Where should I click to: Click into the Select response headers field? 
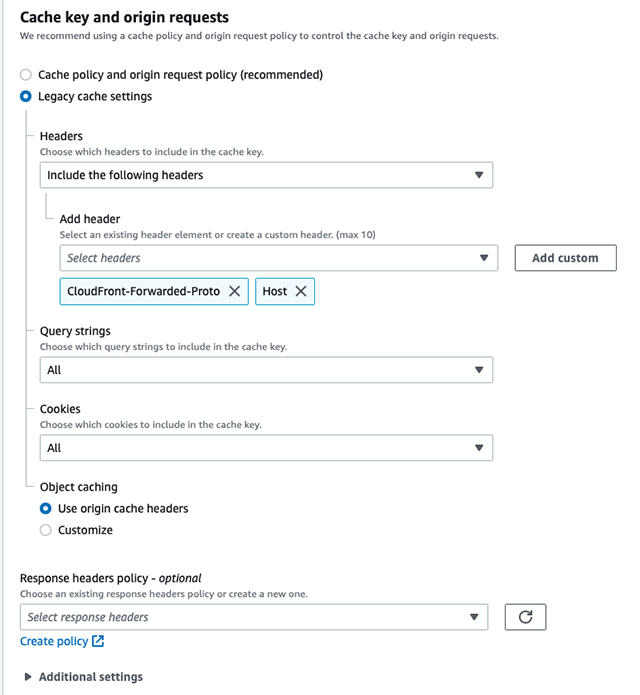[x=254, y=617]
